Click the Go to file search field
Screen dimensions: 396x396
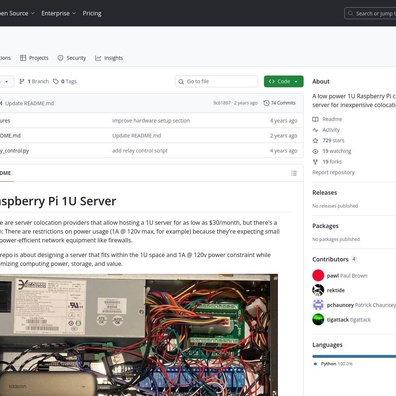(x=217, y=81)
